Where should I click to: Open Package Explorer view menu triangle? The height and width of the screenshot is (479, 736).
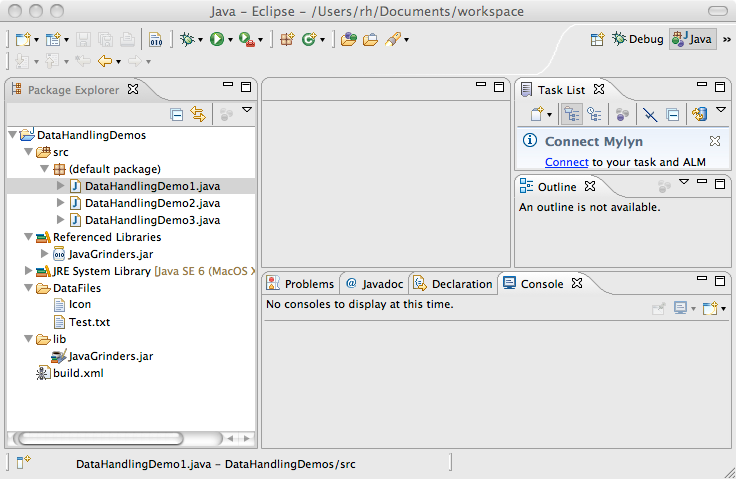coord(247,109)
